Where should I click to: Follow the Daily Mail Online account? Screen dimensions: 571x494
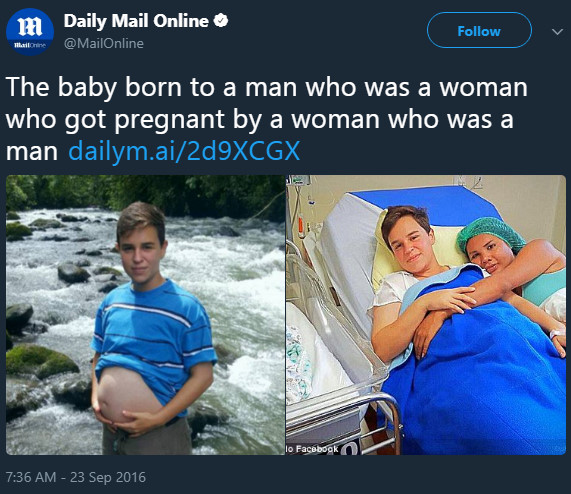(479, 31)
